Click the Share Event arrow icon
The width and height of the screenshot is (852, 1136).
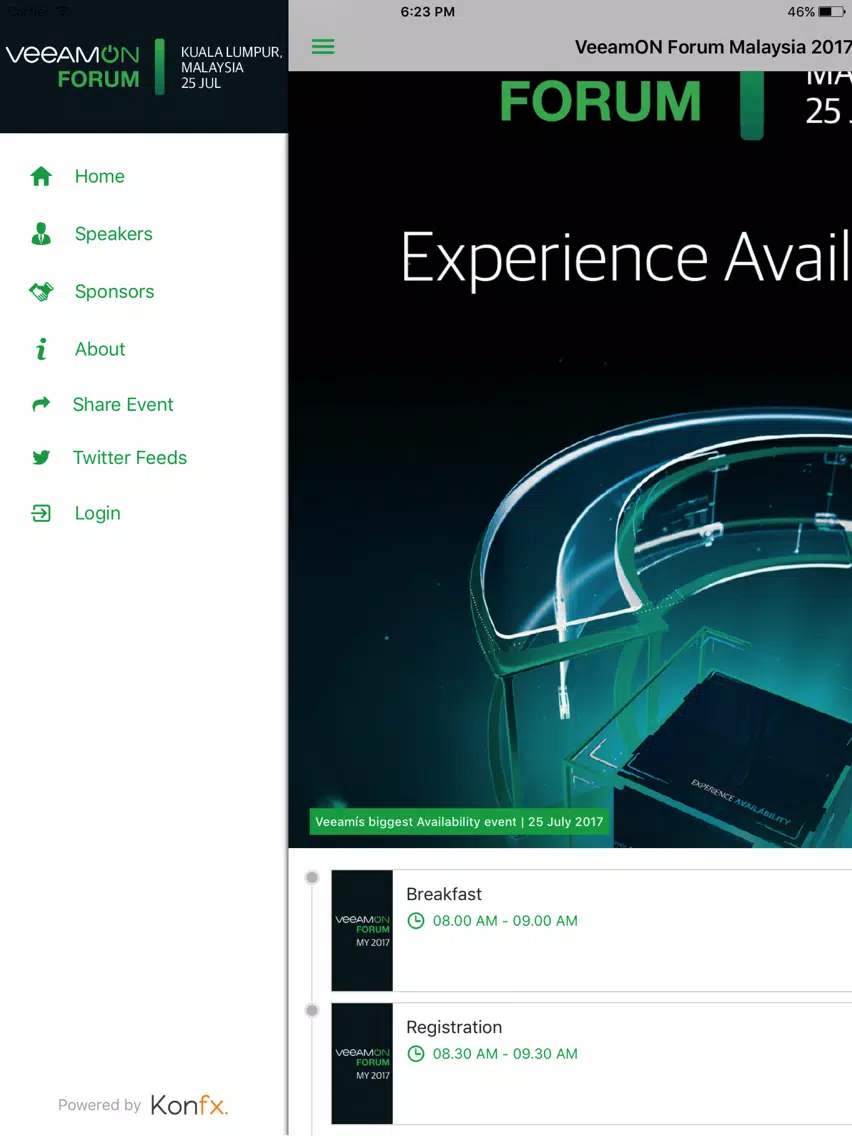click(x=41, y=404)
